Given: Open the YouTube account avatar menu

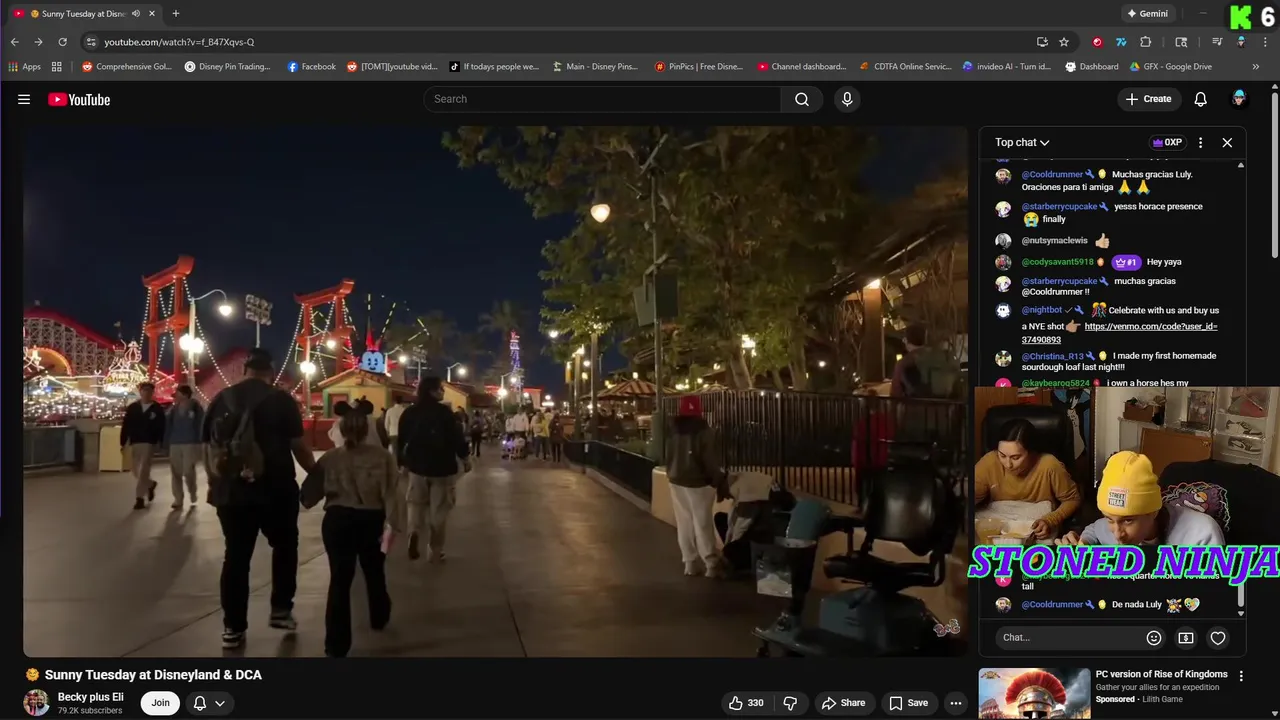Looking at the screenshot, I should 1239,99.
